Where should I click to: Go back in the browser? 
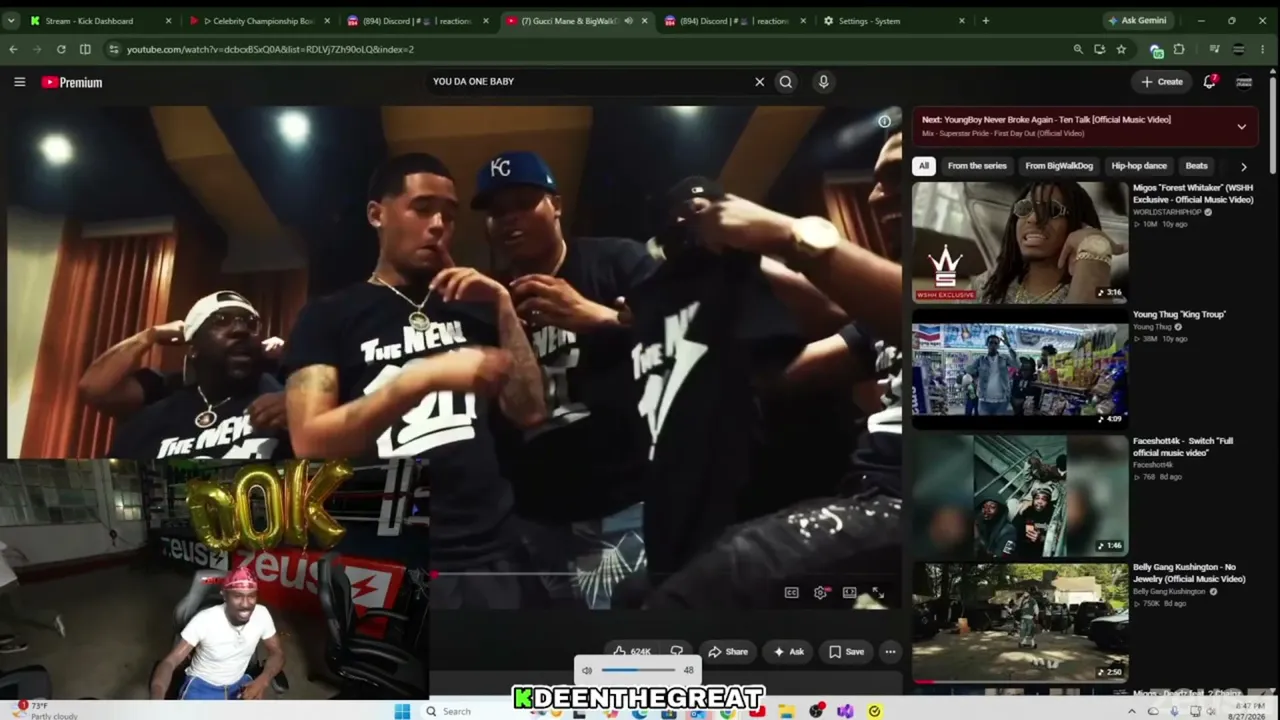pyautogui.click(x=13, y=49)
